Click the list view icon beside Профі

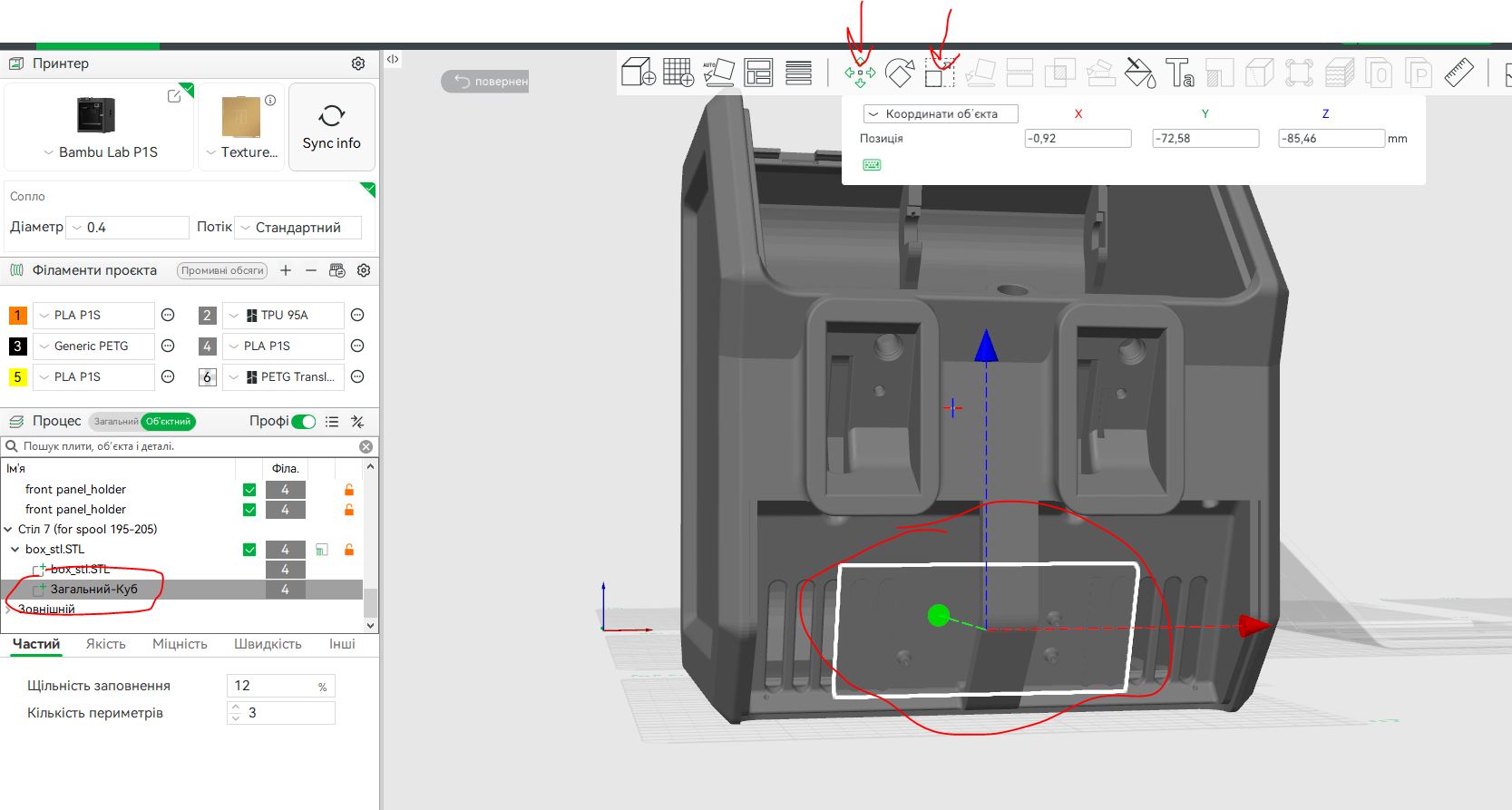pos(332,422)
